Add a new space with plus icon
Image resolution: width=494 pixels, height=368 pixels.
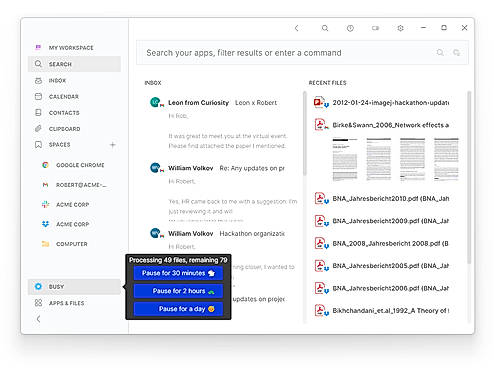tap(113, 145)
